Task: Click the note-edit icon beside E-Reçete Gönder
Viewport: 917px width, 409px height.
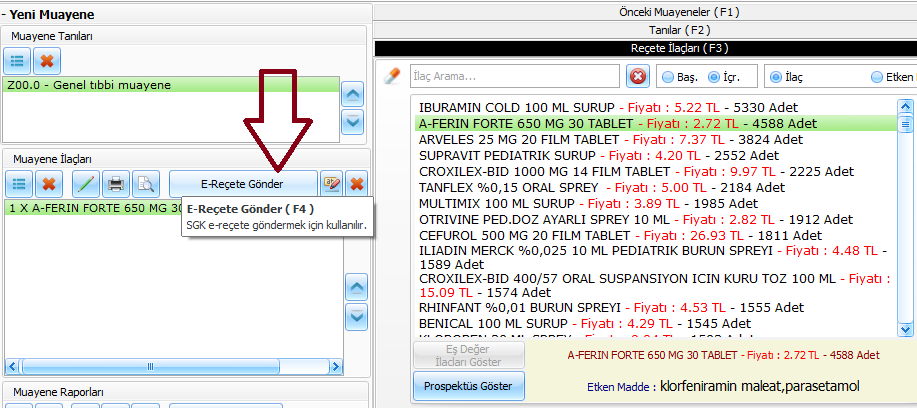Action: tap(331, 184)
